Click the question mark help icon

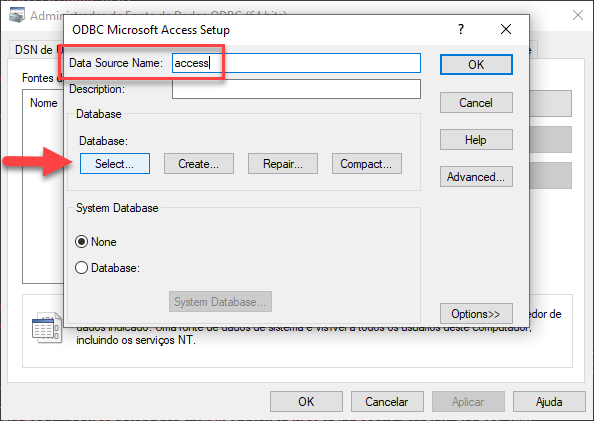461,29
